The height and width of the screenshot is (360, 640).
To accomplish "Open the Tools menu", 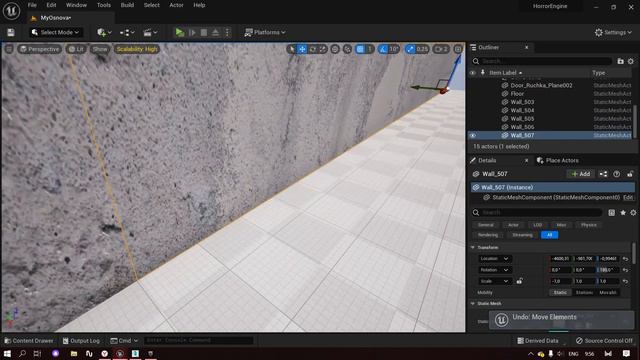I will click(x=104, y=5).
